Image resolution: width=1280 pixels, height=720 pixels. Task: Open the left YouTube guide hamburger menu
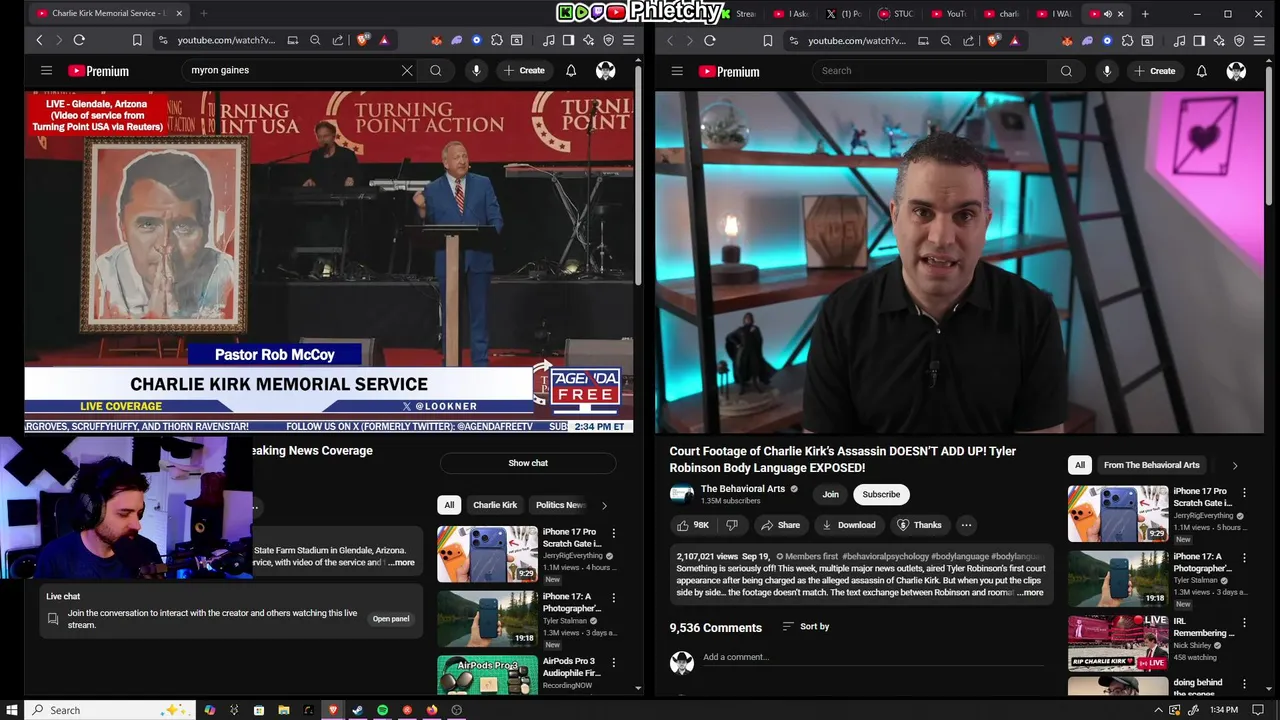46,71
